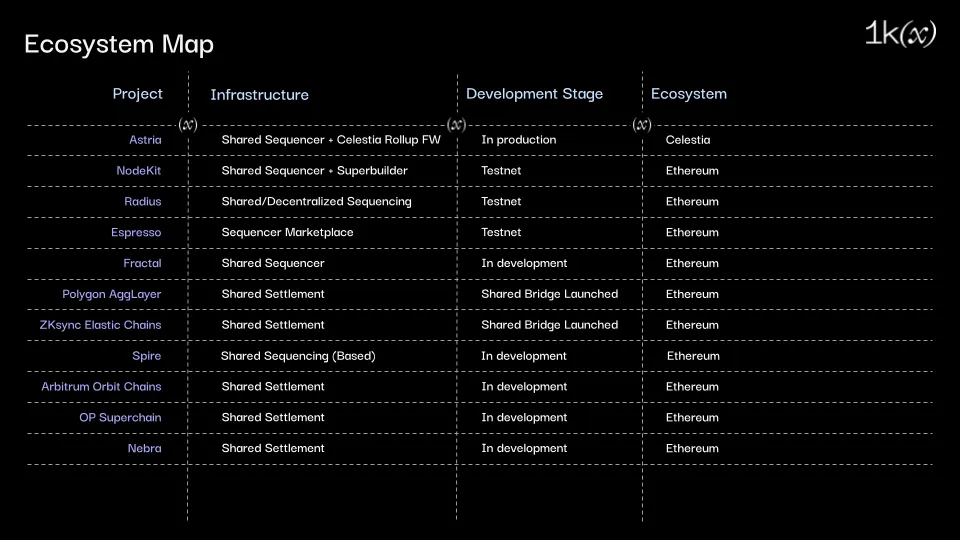The image size is (960, 540).
Task: Click the Nebra project name
Action: pos(144,449)
